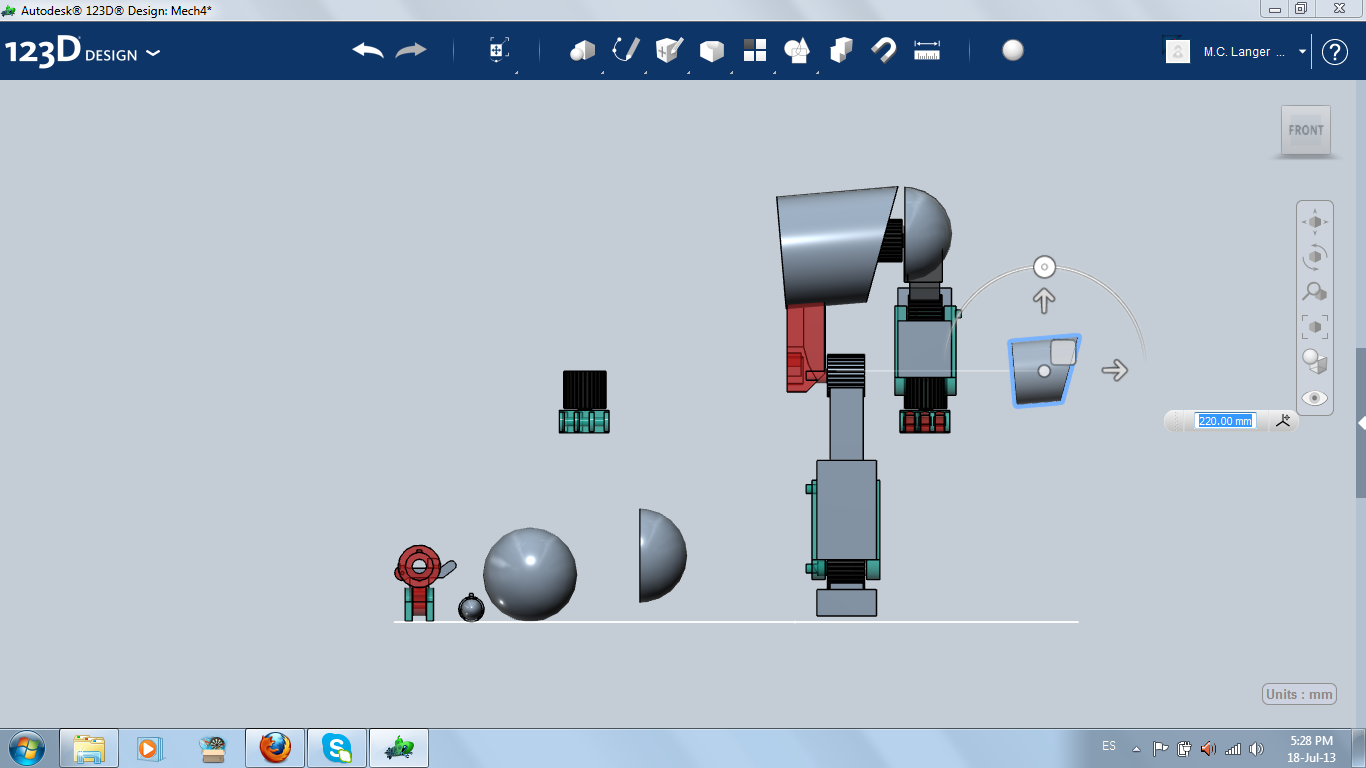This screenshot has width=1366, height=768.
Task: Click the M.C. Langer user name
Action: pos(1244,52)
